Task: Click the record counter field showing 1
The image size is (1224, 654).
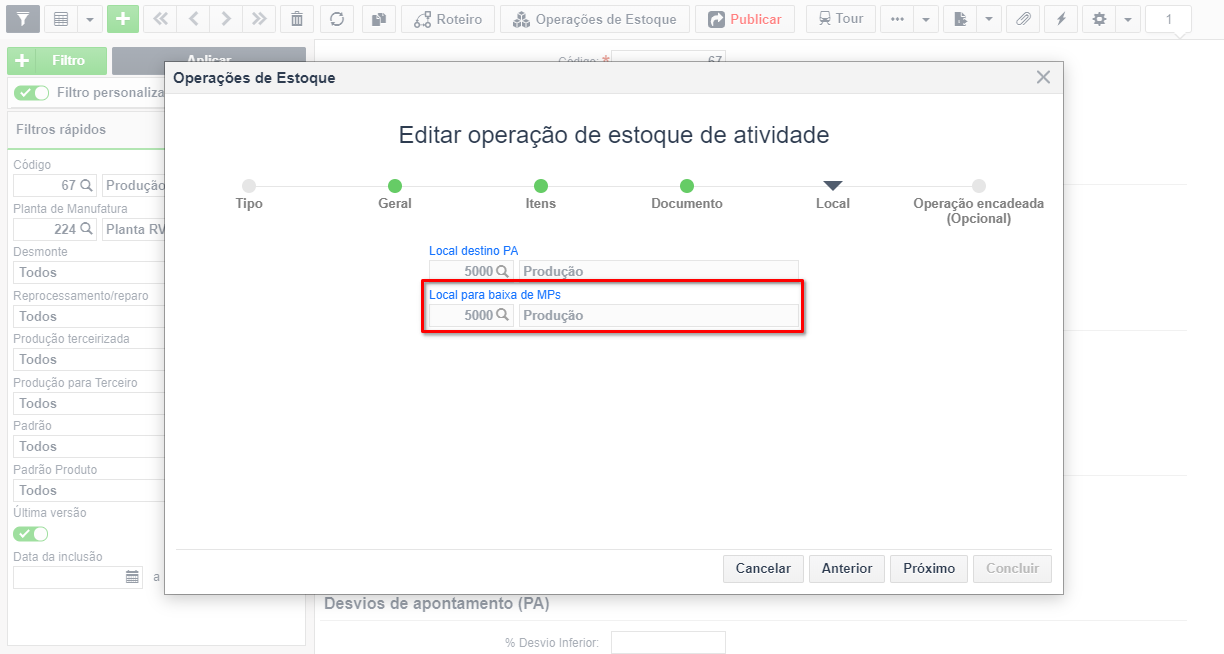Action: [x=1168, y=19]
